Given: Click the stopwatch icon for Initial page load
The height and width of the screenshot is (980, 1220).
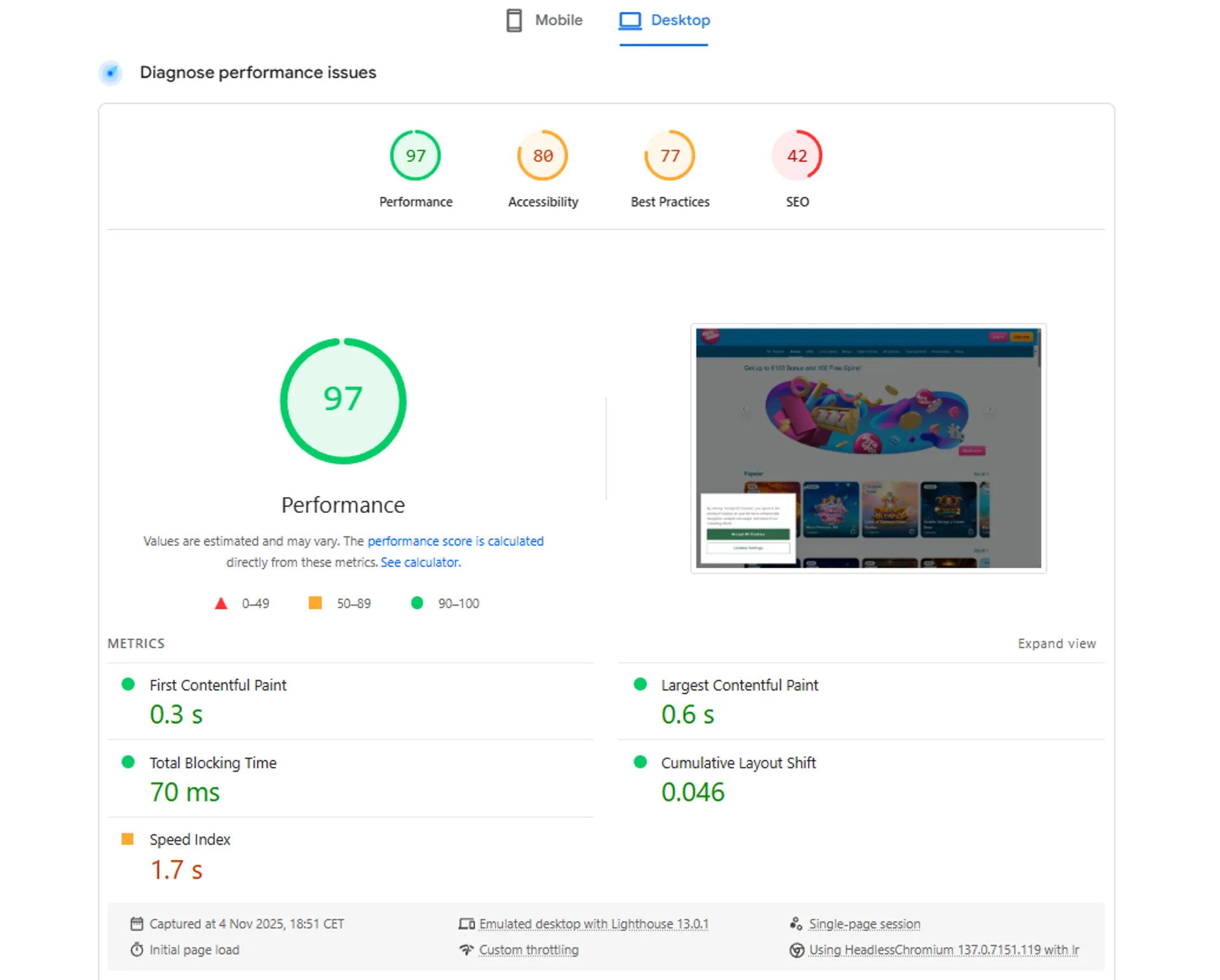Looking at the screenshot, I should [x=137, y=949].
